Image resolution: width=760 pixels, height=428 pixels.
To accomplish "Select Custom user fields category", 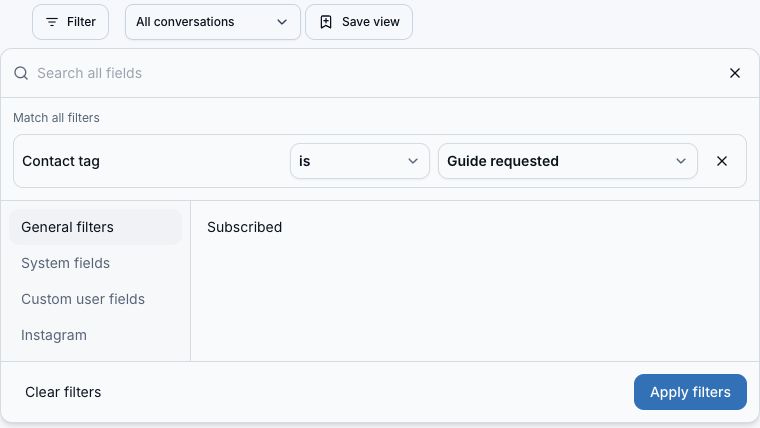I will tap(96, 299).
